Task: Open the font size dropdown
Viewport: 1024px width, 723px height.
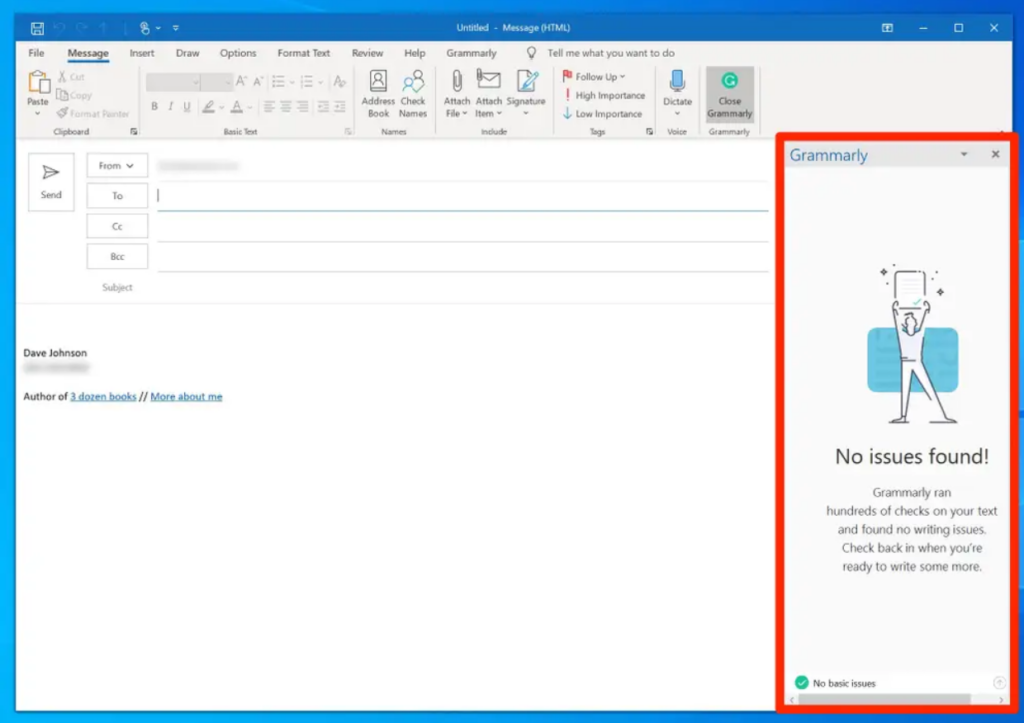Action: [x=227, y=82]
